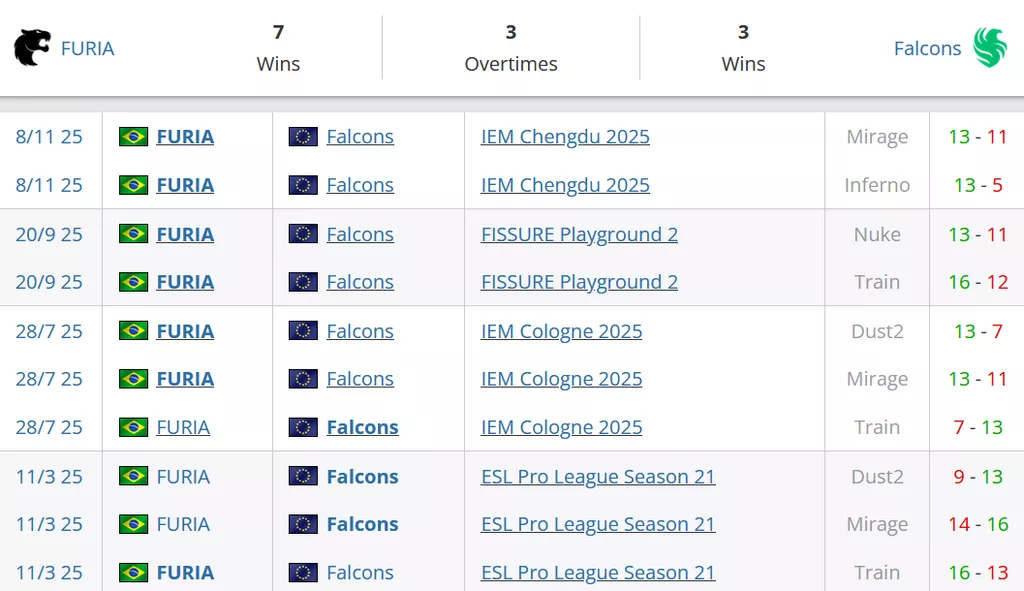This screenshot has height=591, width=1024.
Task: Click EU flag in the 14 - 16 Mirage row
Action: 303,524
